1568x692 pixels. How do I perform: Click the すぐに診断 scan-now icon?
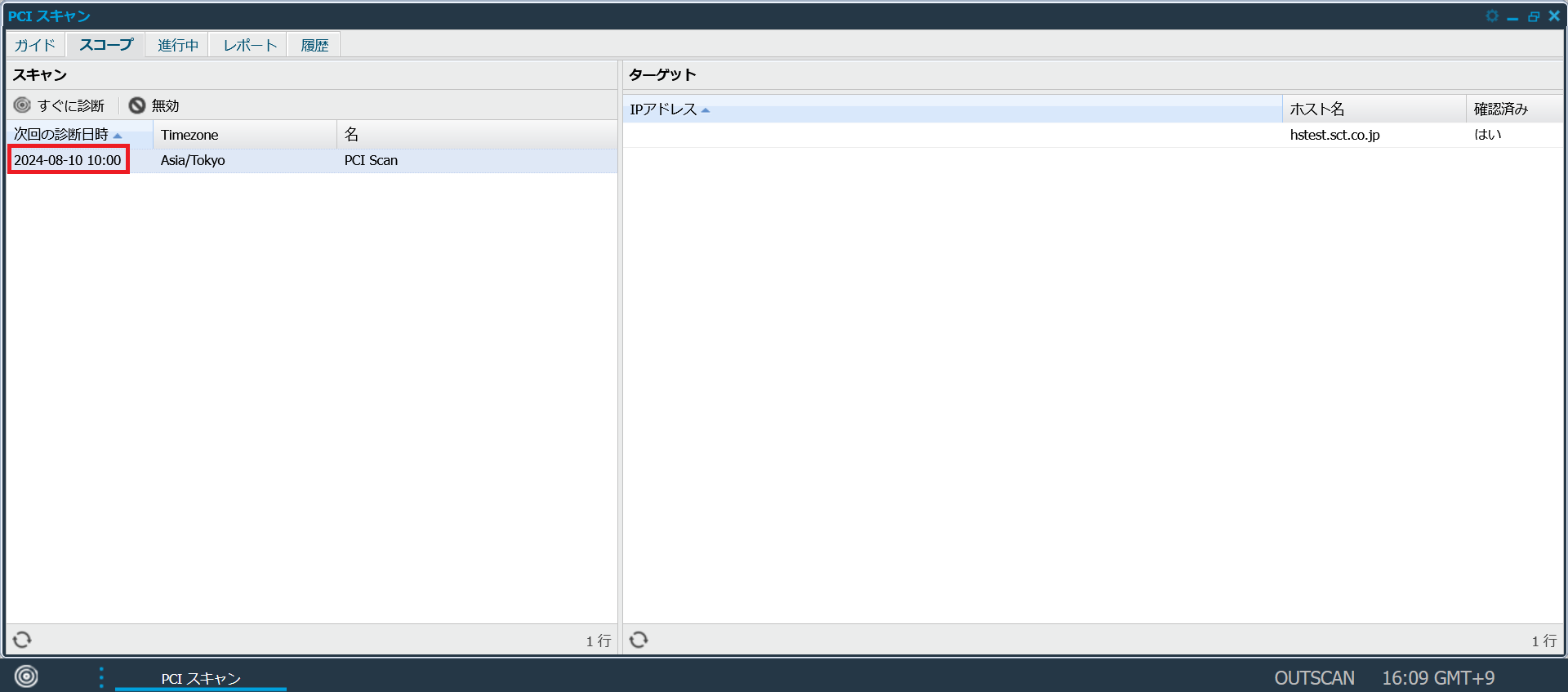pyautogui.click(x=22, y=105)
